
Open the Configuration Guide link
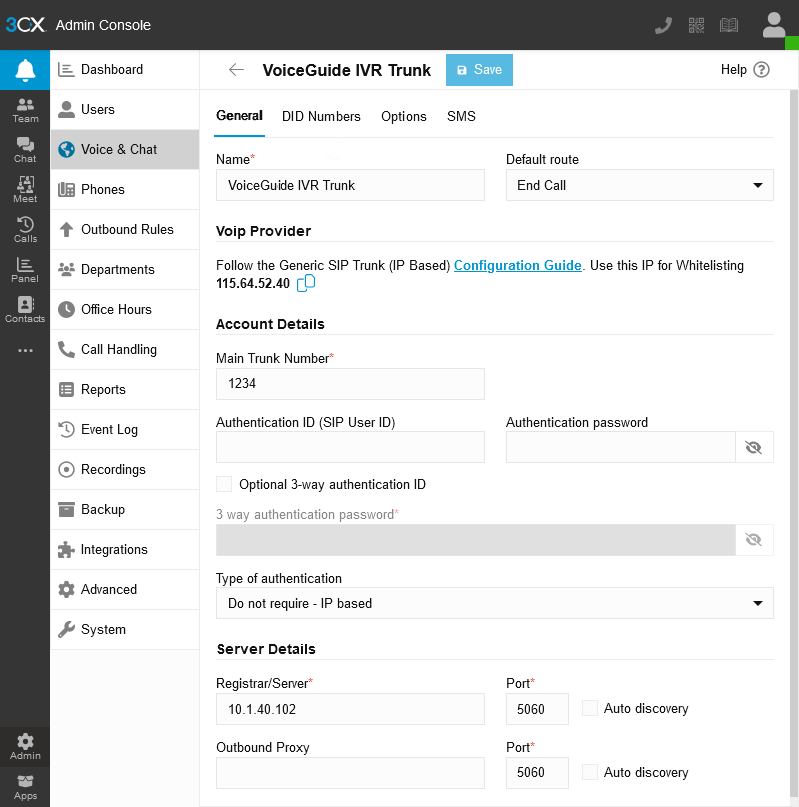[517, 266]
